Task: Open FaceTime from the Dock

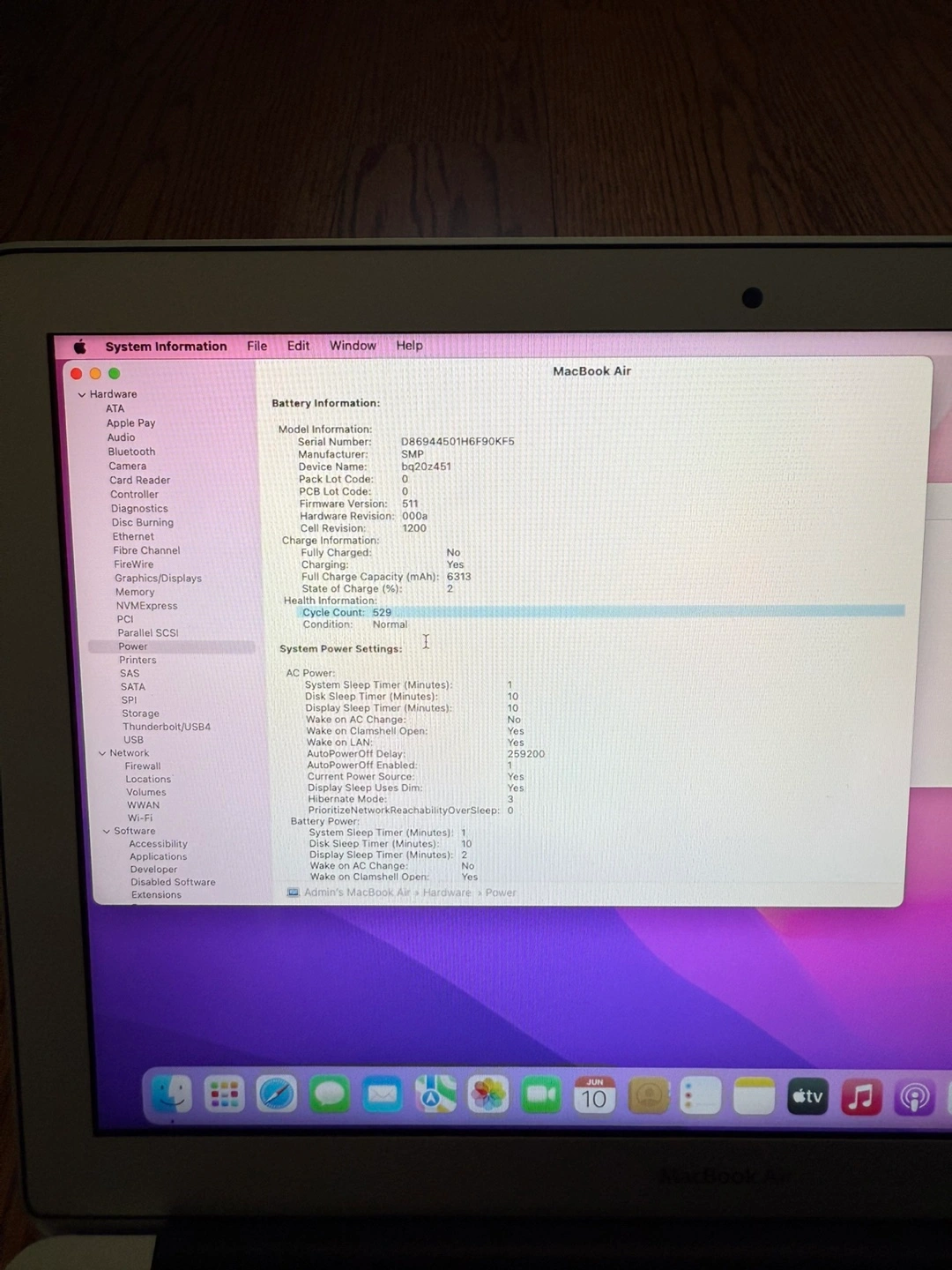Action: coord(541,1095)
